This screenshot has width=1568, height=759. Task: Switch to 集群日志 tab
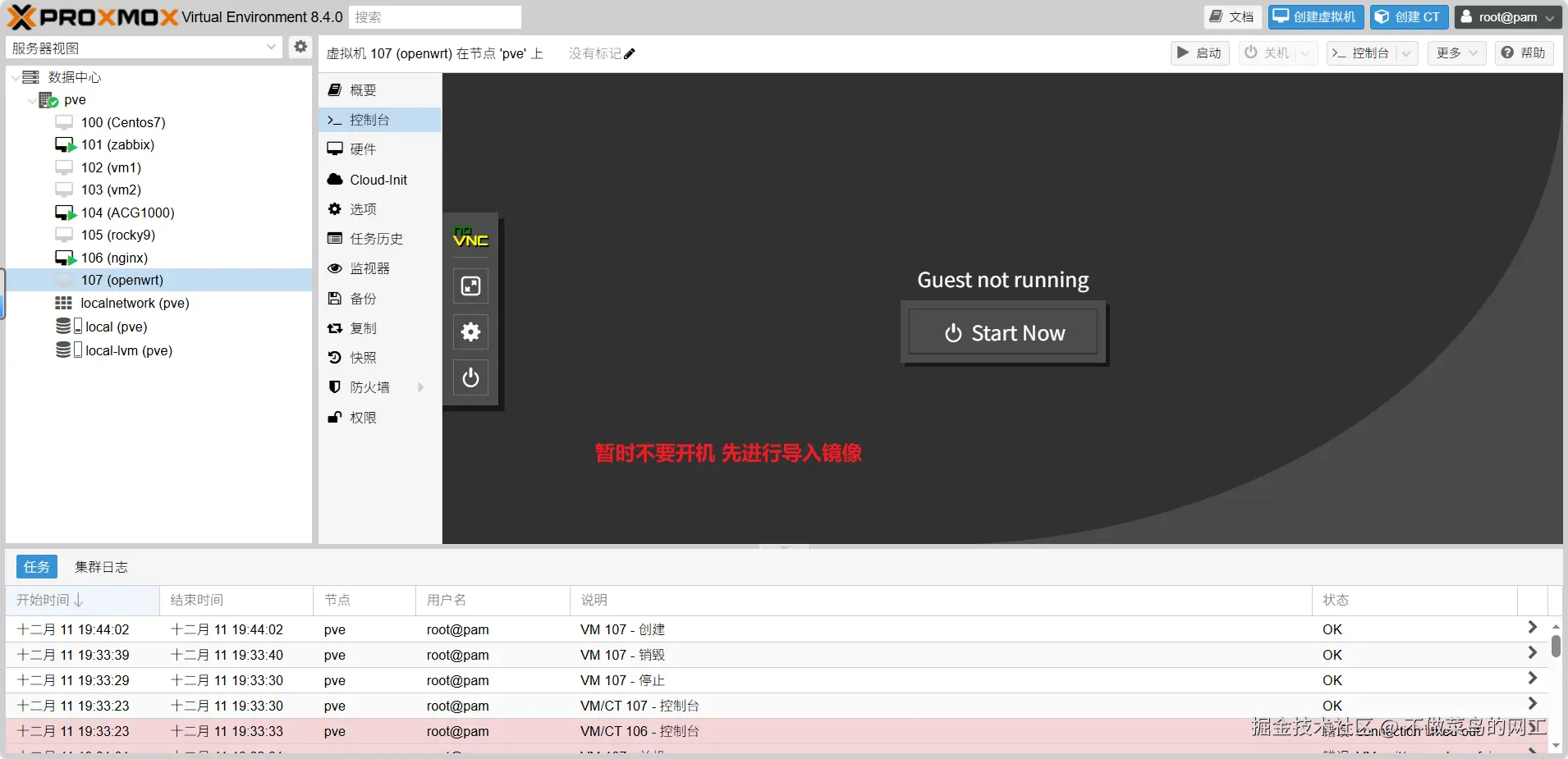pos(101,567)
